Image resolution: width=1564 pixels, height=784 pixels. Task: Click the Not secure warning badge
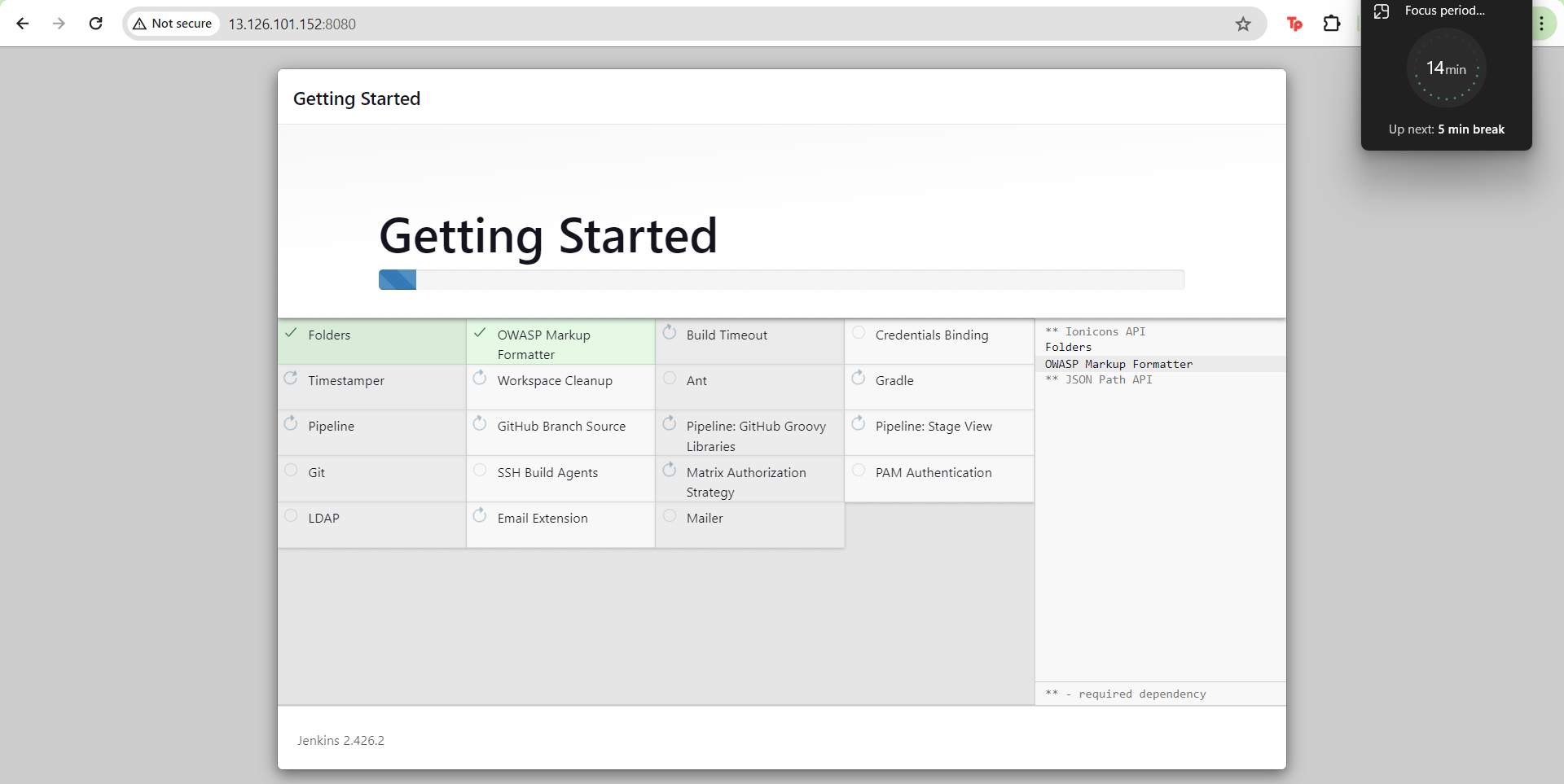tap(173, 24)
